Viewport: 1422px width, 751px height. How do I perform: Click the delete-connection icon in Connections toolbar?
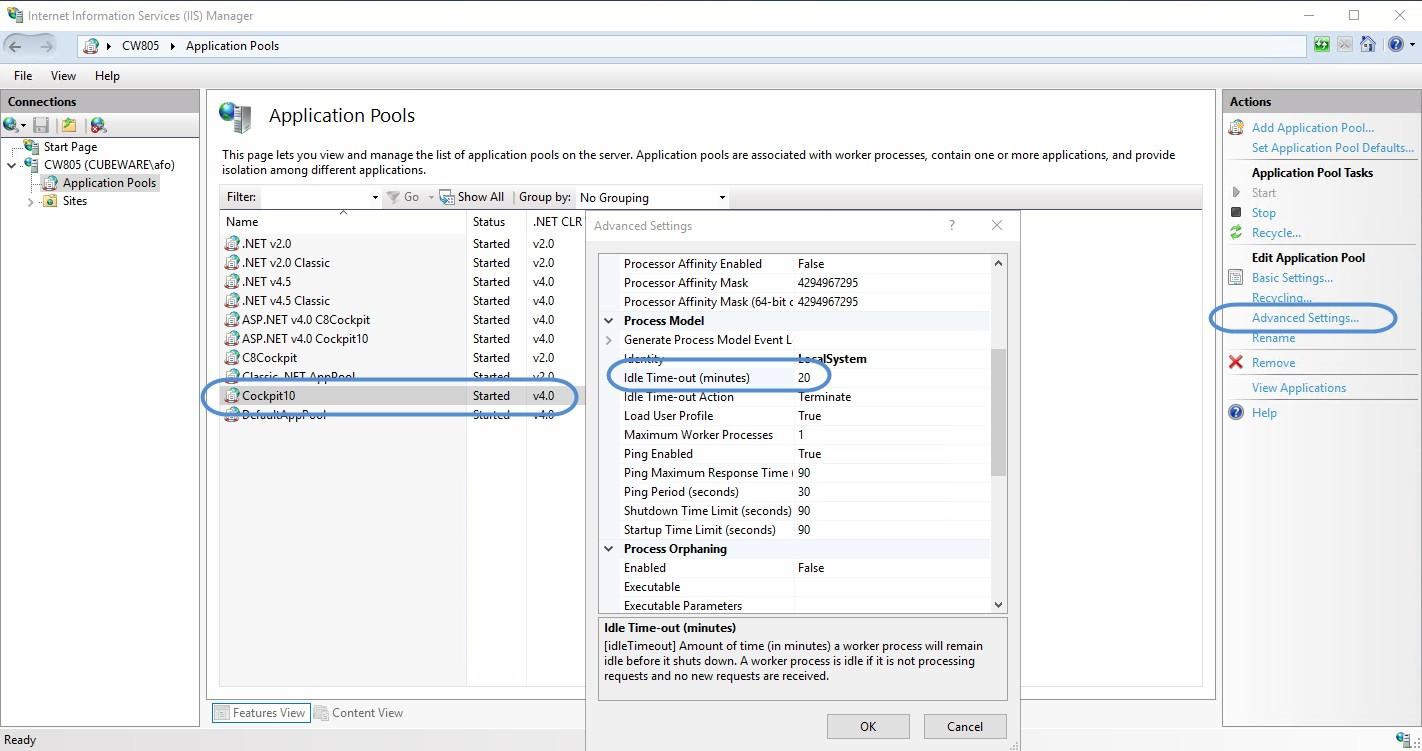pyautogui.click(x=97, y=125)
